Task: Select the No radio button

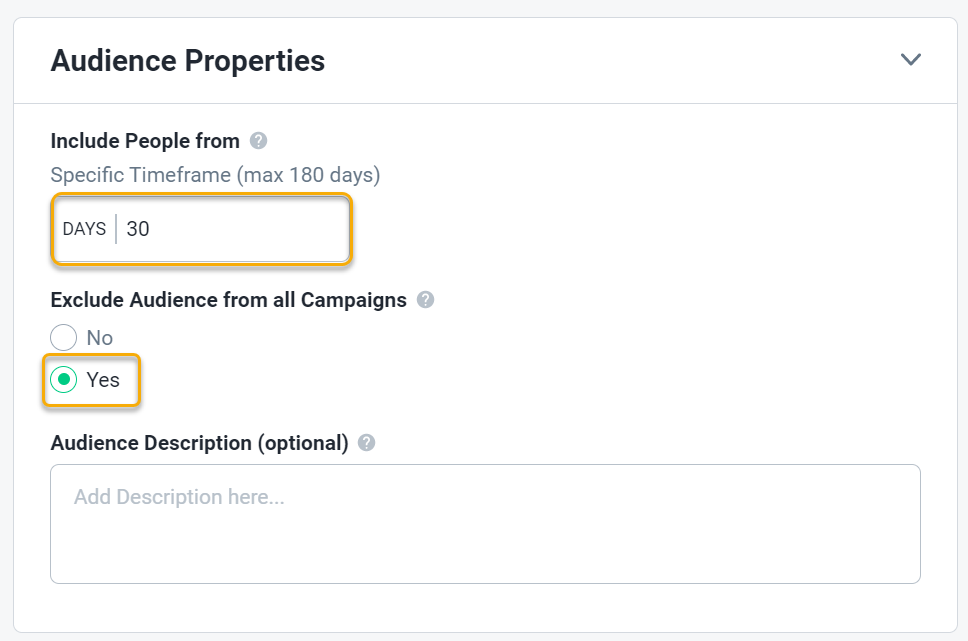Action: pos(64,338)
